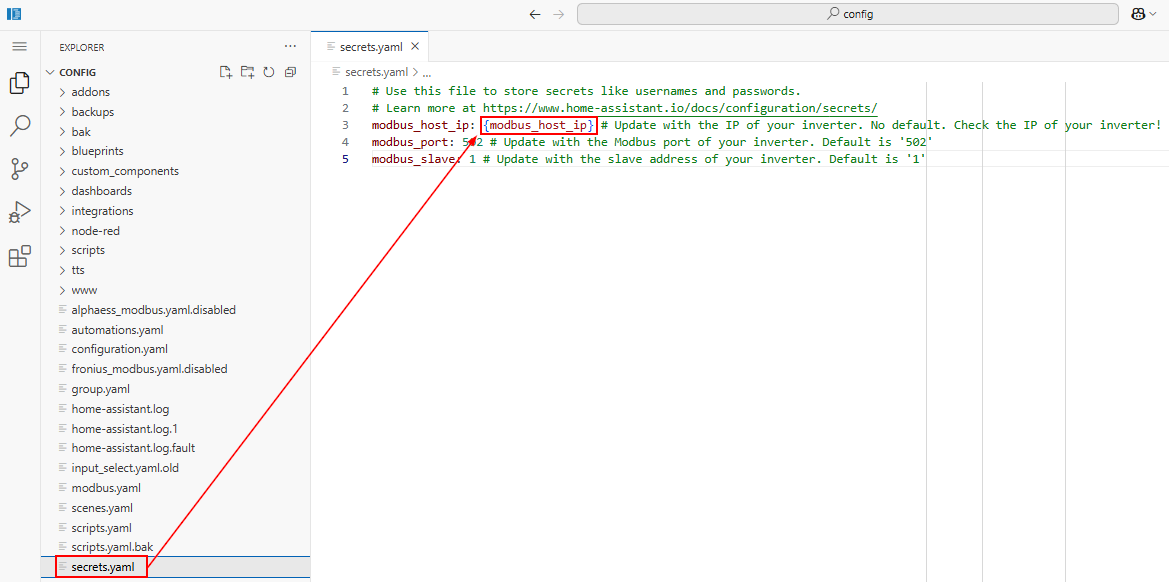Click the config search command box
This screenshot has height=582, width=1169.
tap(847, 14)
